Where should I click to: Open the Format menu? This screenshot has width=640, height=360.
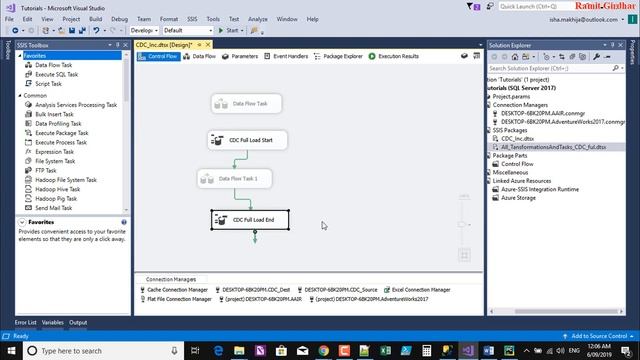coord(169,19)
